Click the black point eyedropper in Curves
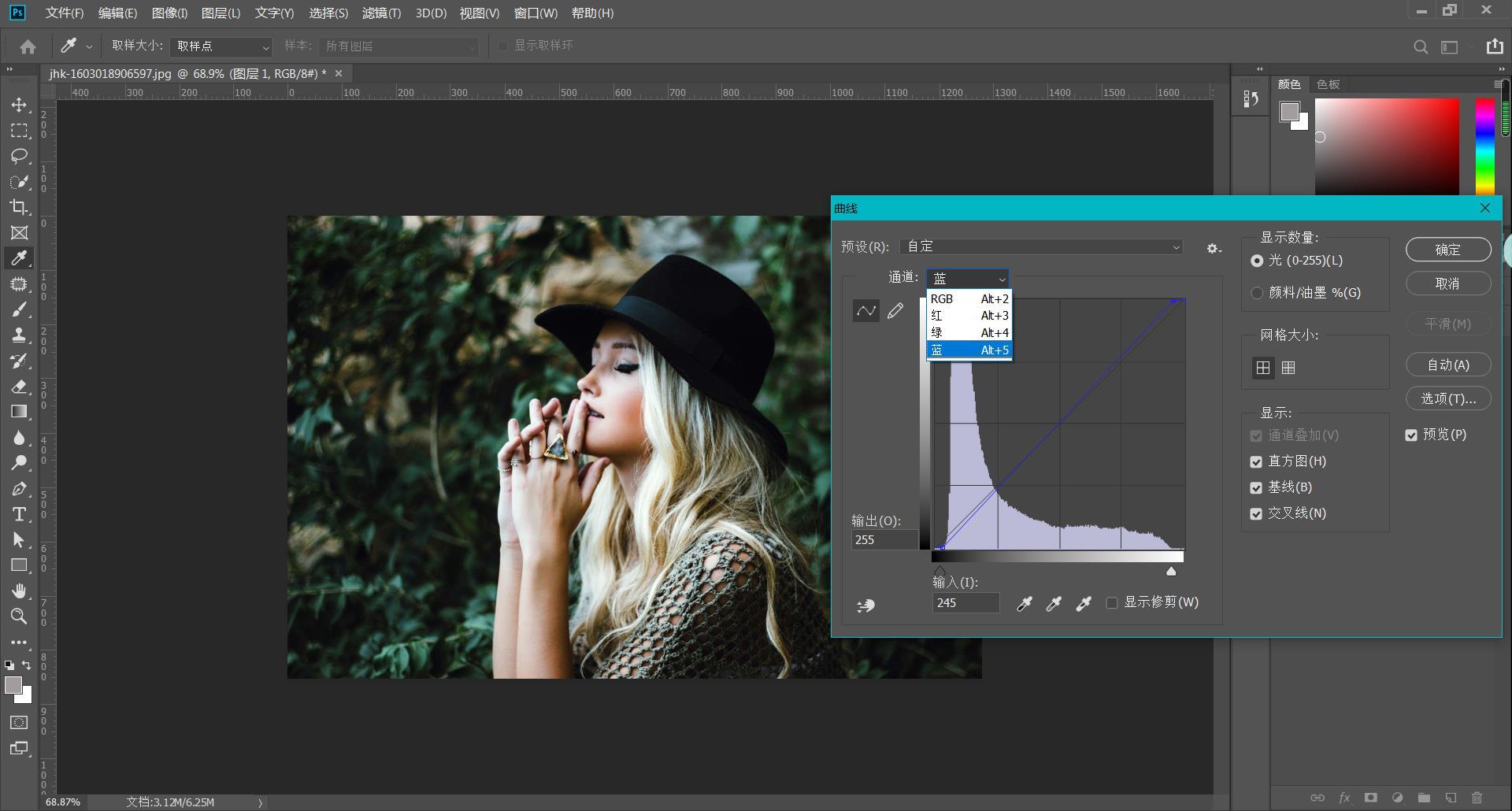Screen dimensions: 1512x811 click(x=1024, y=604)
